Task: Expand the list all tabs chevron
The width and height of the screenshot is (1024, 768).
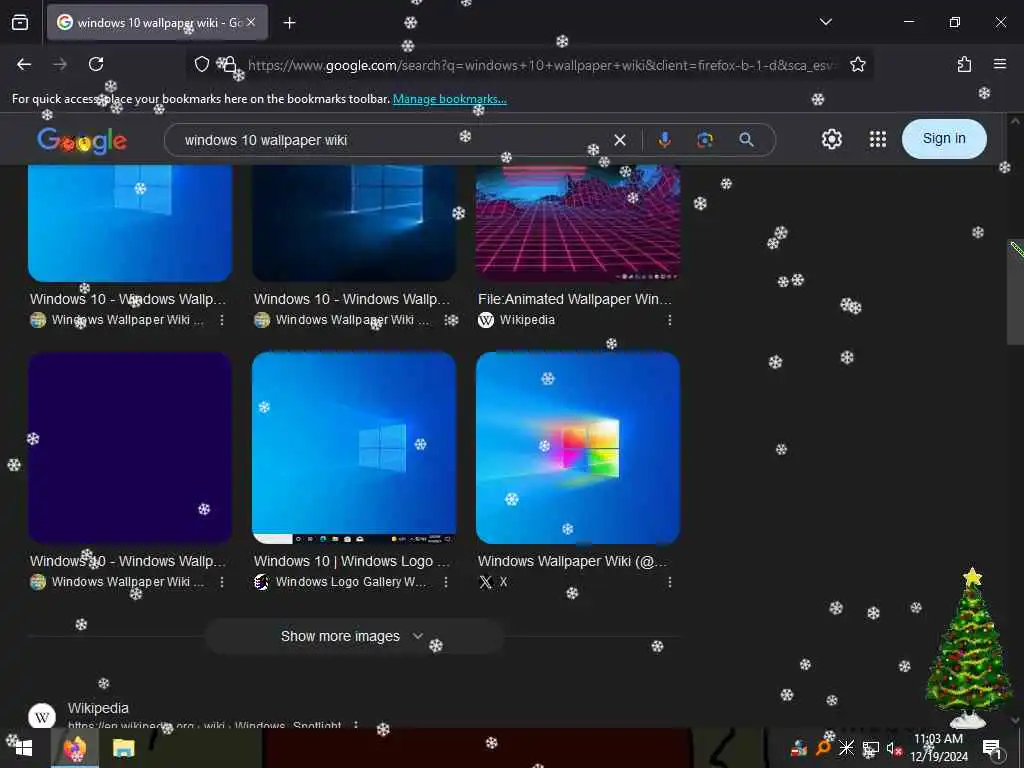Action: (825, 22)
